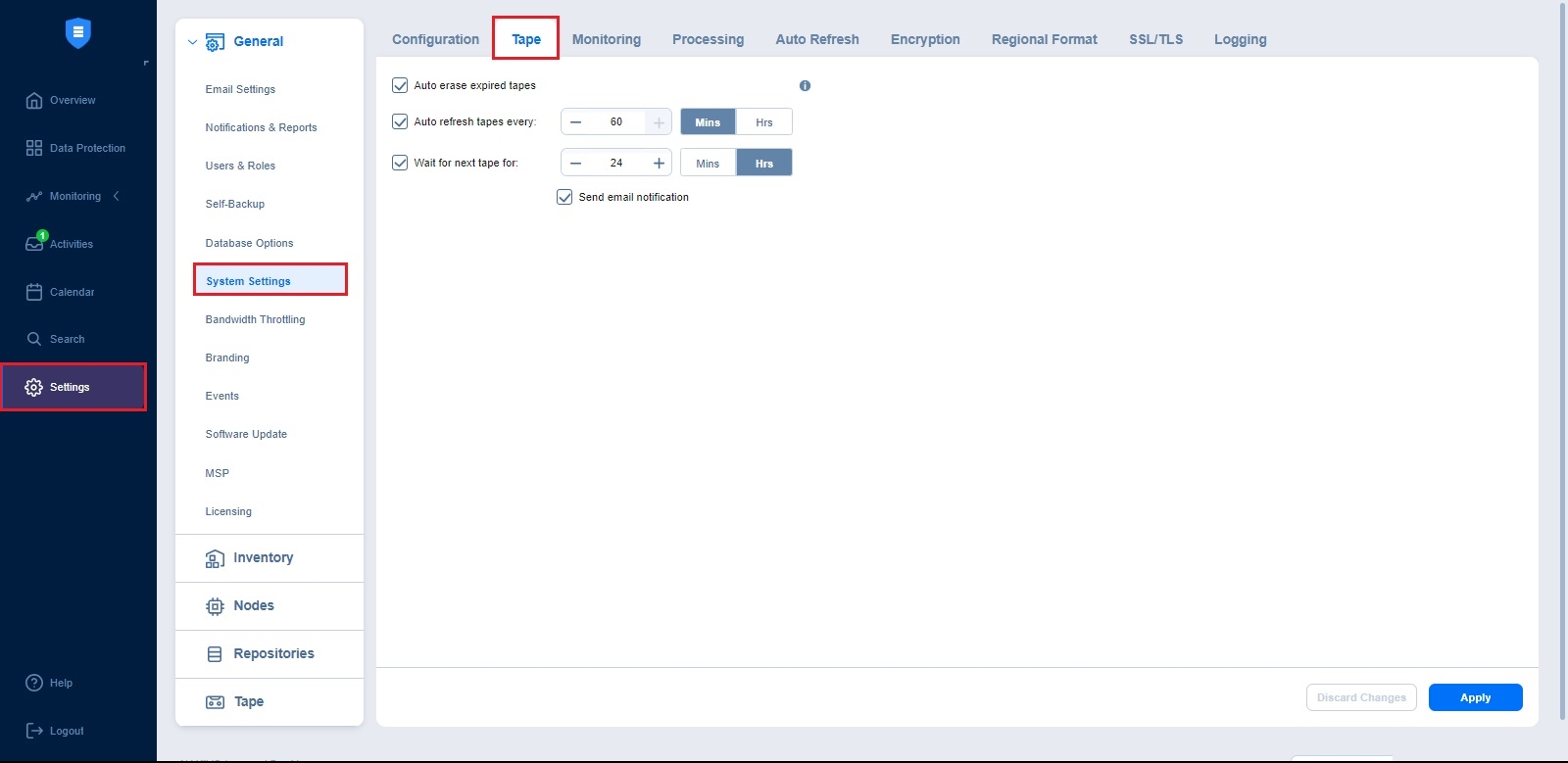Uncheck Auto erase expired tapes
The height and width of the screenshot is (763, 1568).
click(x=400, y=85)
